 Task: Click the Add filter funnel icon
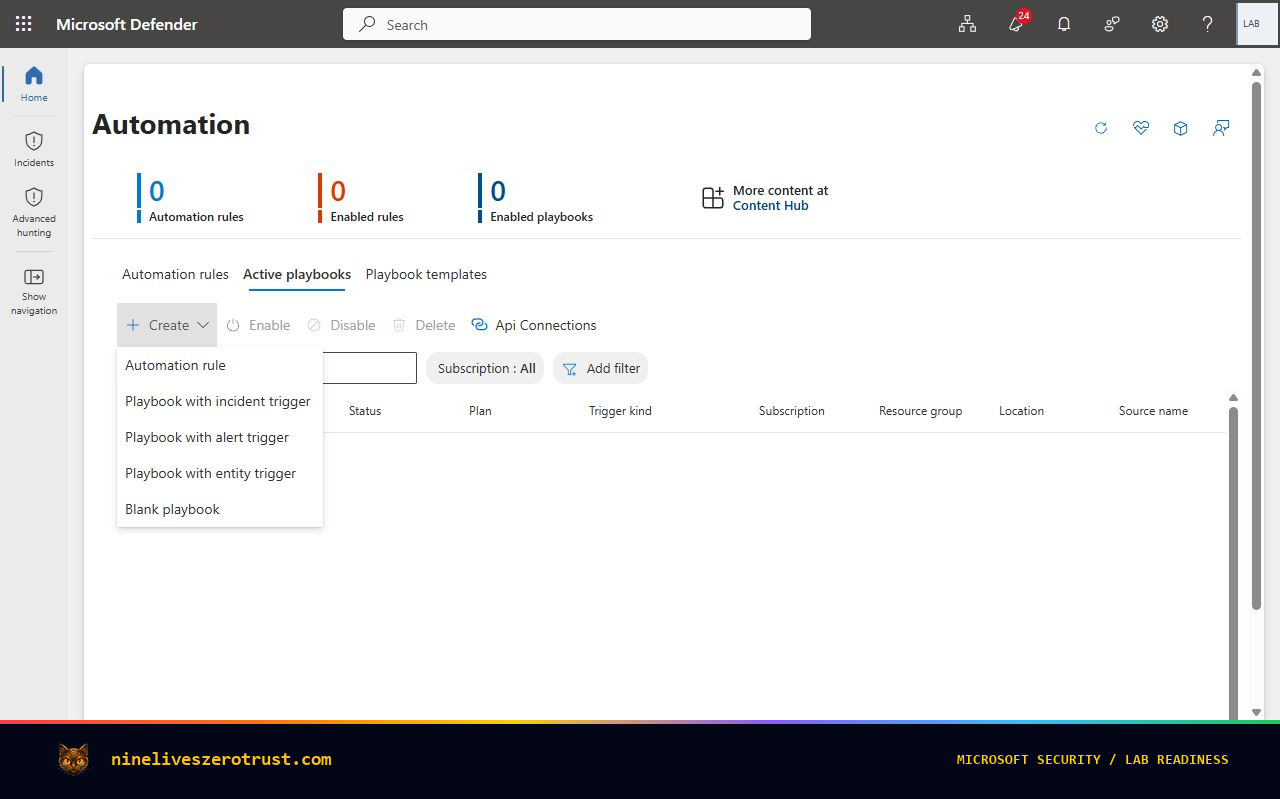click(570, 369)
